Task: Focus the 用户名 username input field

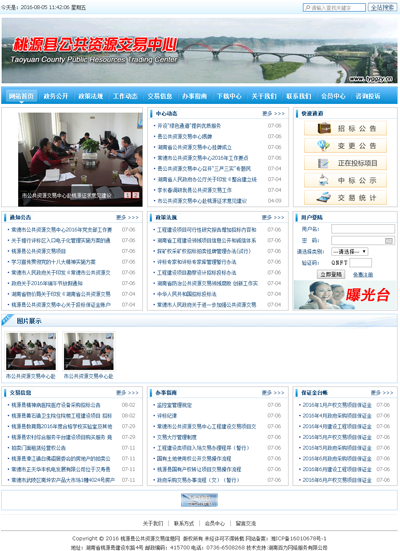Action: click(363, 229)
